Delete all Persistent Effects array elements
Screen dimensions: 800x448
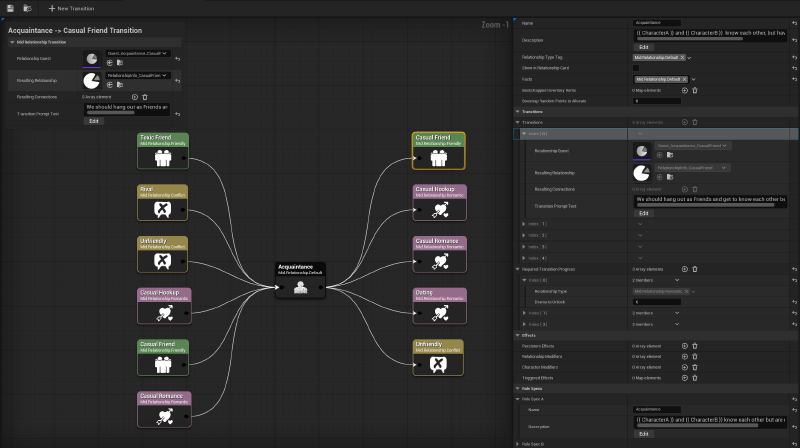tap(694, 345)
